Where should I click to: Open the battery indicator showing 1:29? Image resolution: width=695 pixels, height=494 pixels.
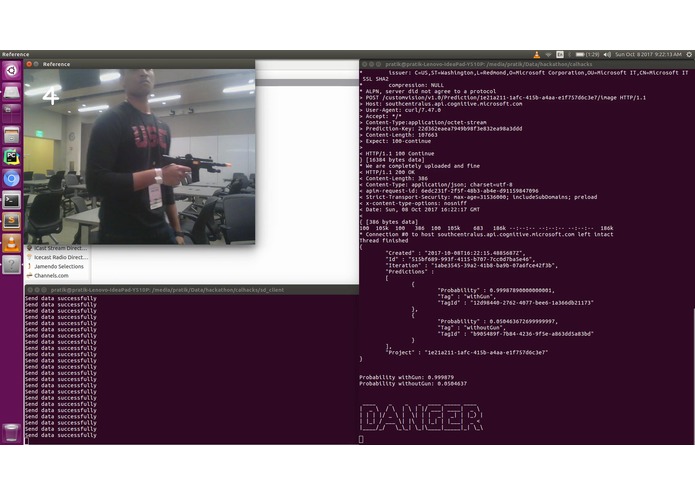(587, 54)
